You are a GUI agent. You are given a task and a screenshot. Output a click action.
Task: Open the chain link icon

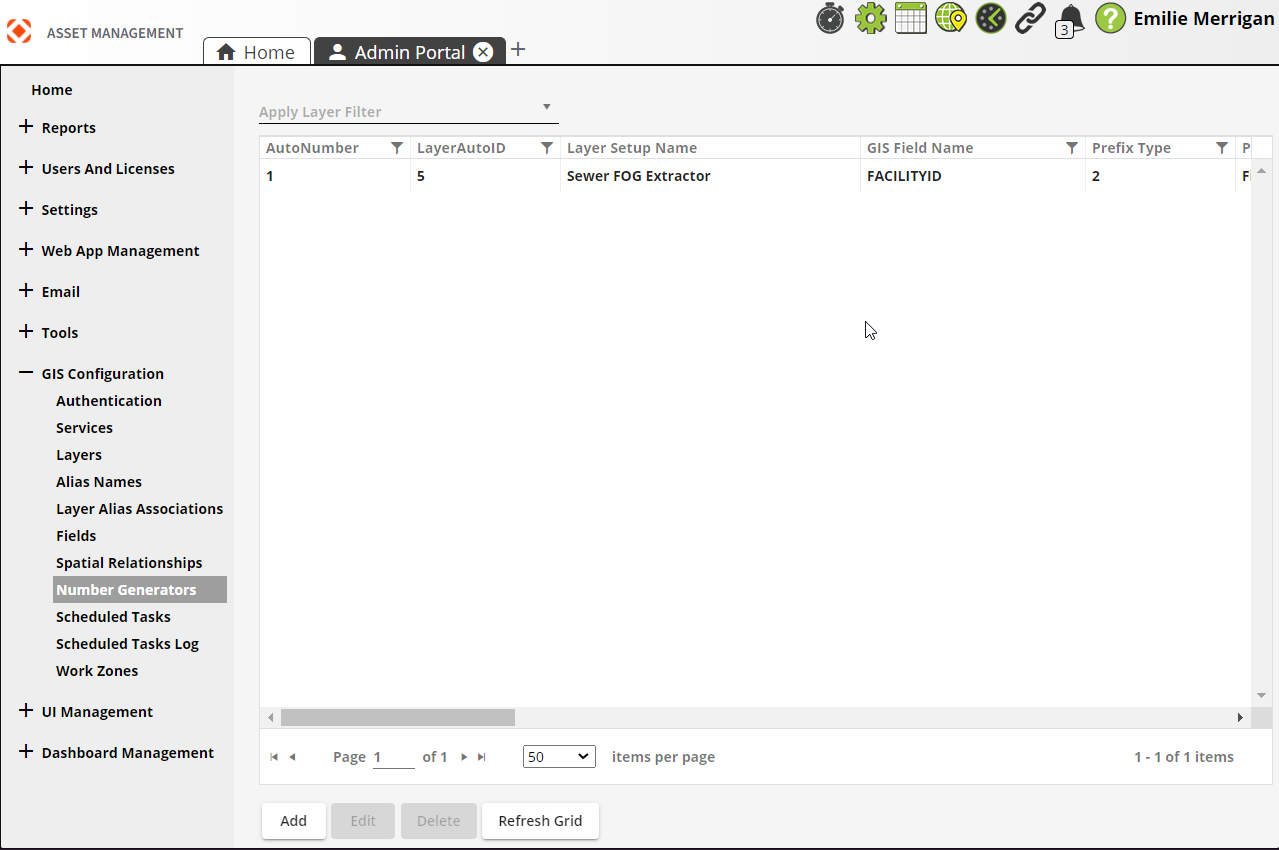(x=1030, y=18)
